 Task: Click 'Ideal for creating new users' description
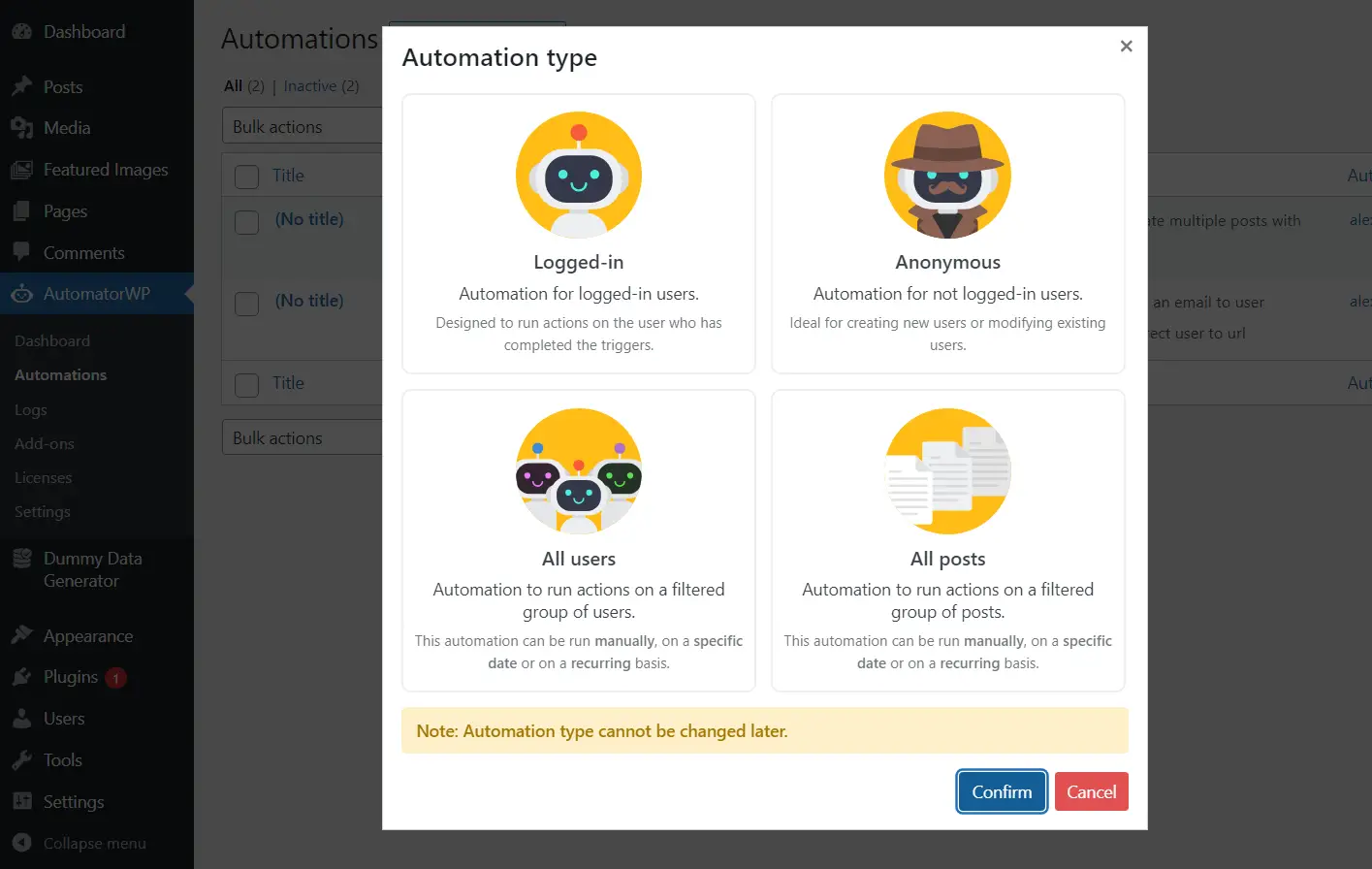(x=948, y=334)
